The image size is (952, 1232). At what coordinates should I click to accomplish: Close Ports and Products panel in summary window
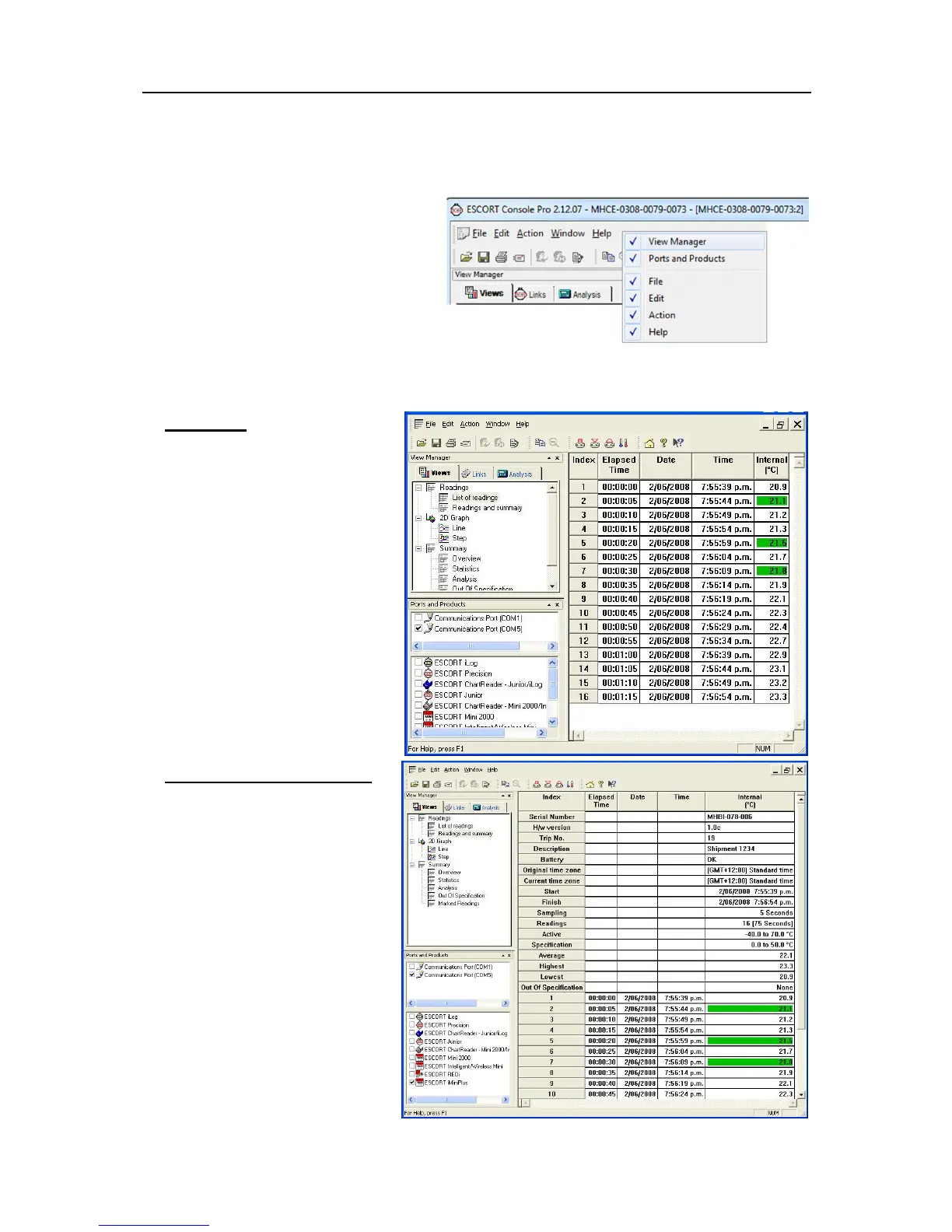click(509, 955)
